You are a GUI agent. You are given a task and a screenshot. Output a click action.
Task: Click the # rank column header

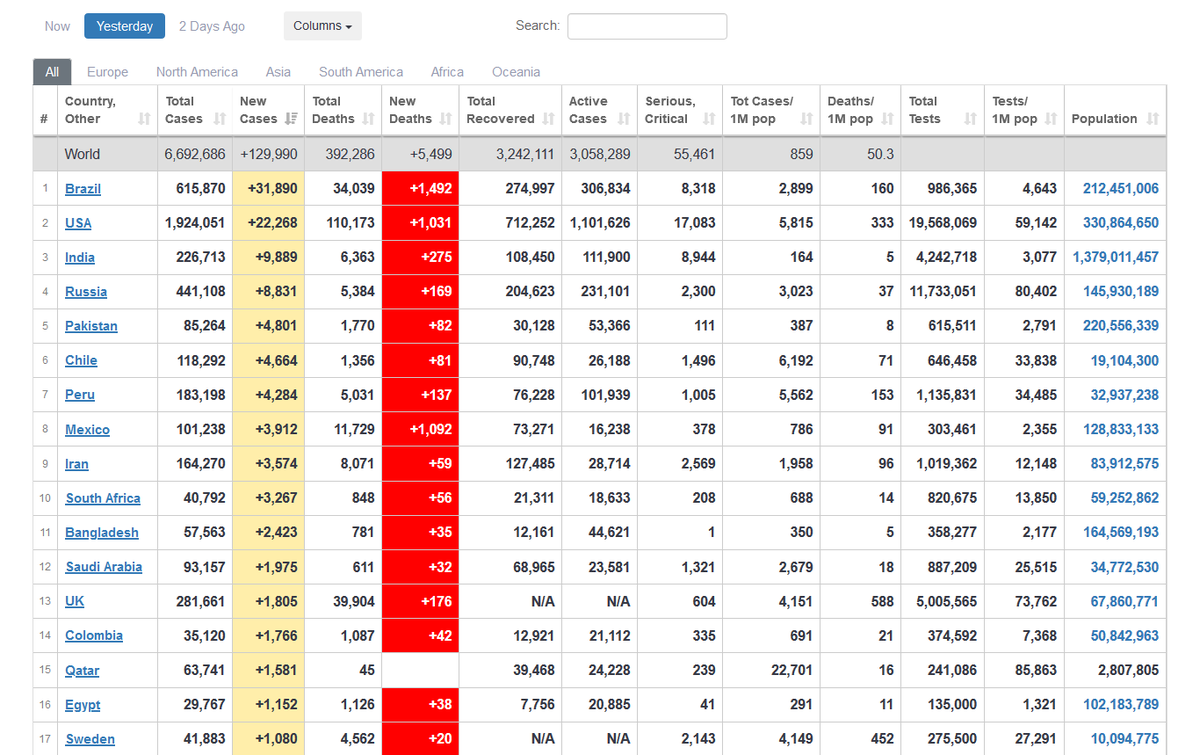pyautogui.click(x=45, y=110)
